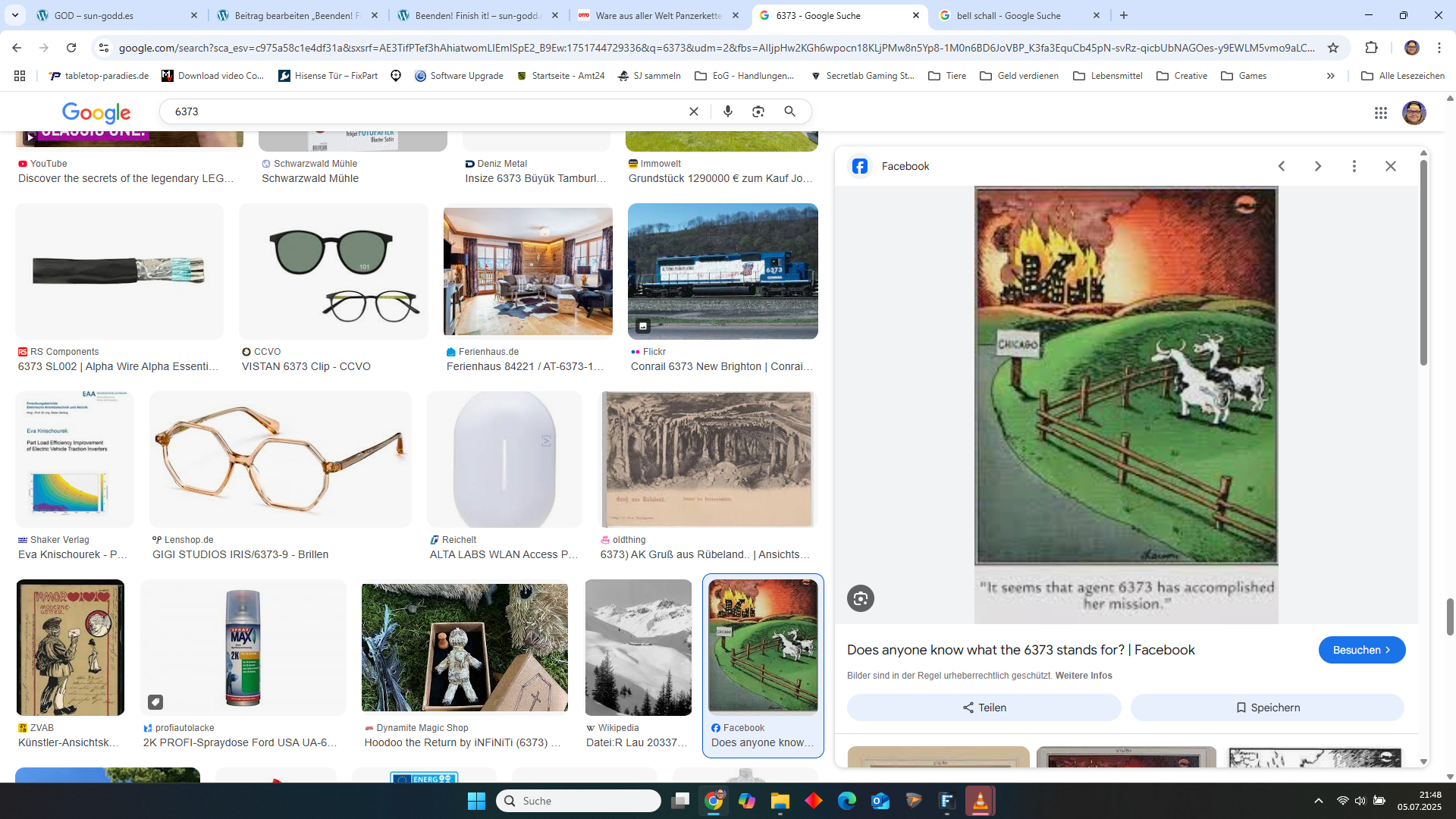Click the magnifier search button in search box
1456x819 pixels.
tap(790, 111)
